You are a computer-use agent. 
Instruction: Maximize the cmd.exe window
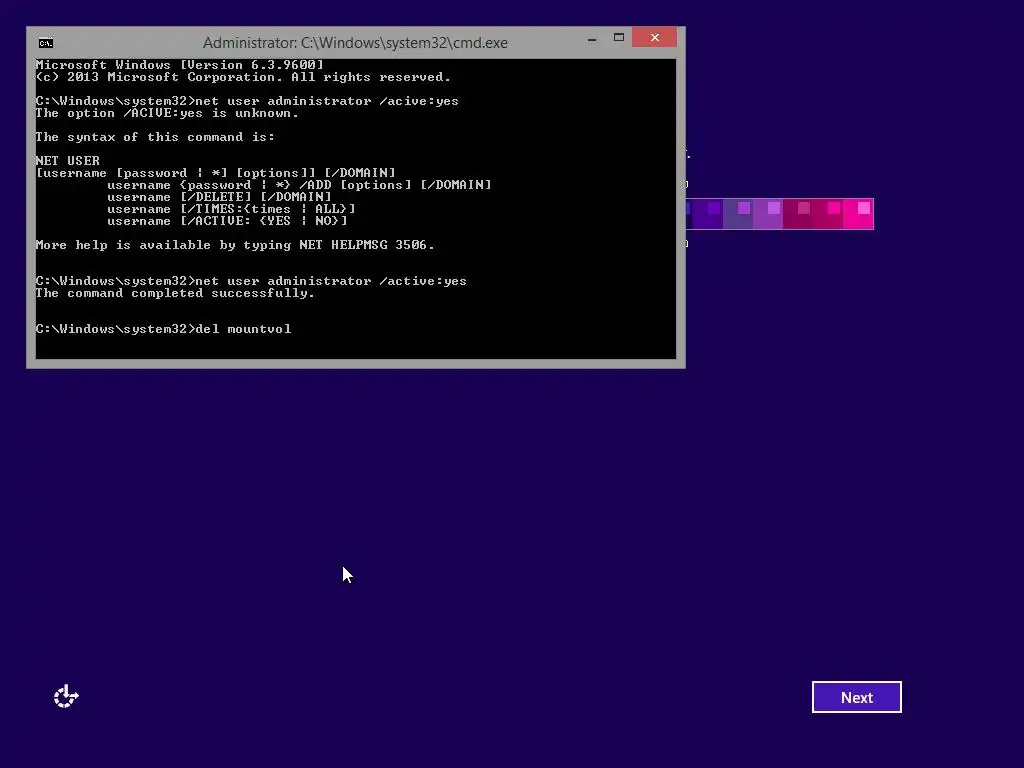click(618, 38)
